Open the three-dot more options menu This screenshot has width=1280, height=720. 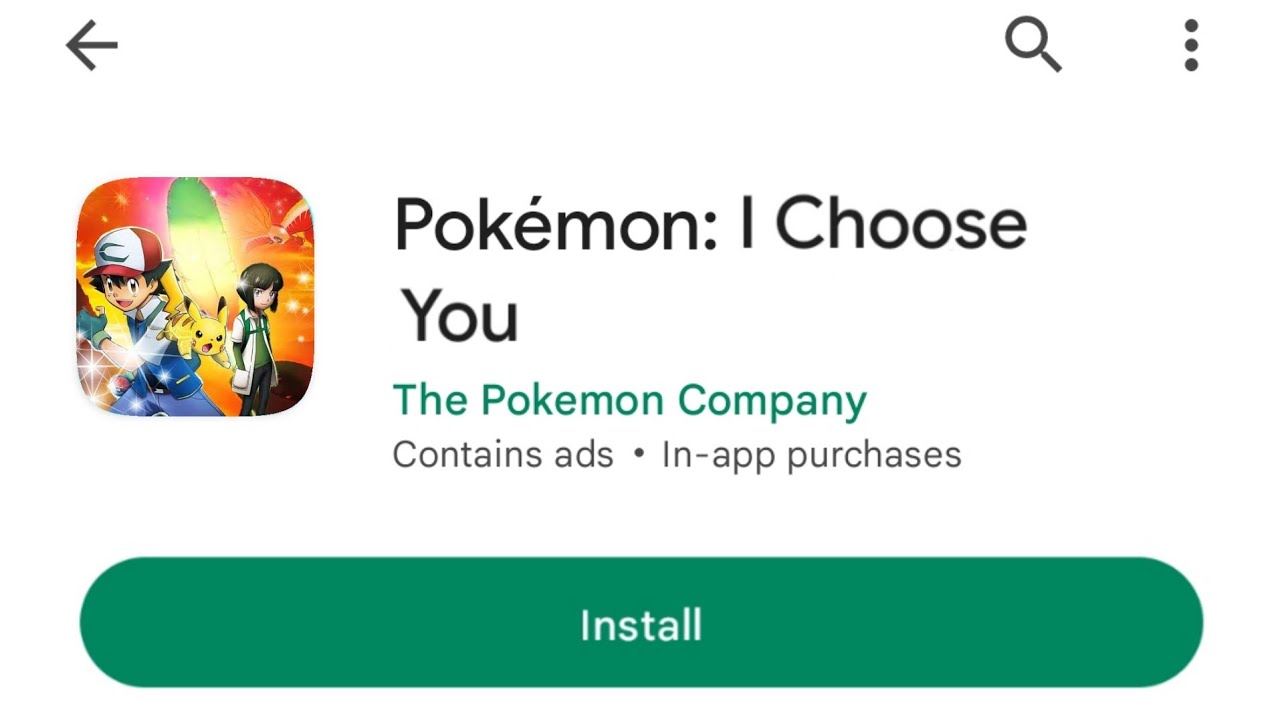pos(1190,46)
